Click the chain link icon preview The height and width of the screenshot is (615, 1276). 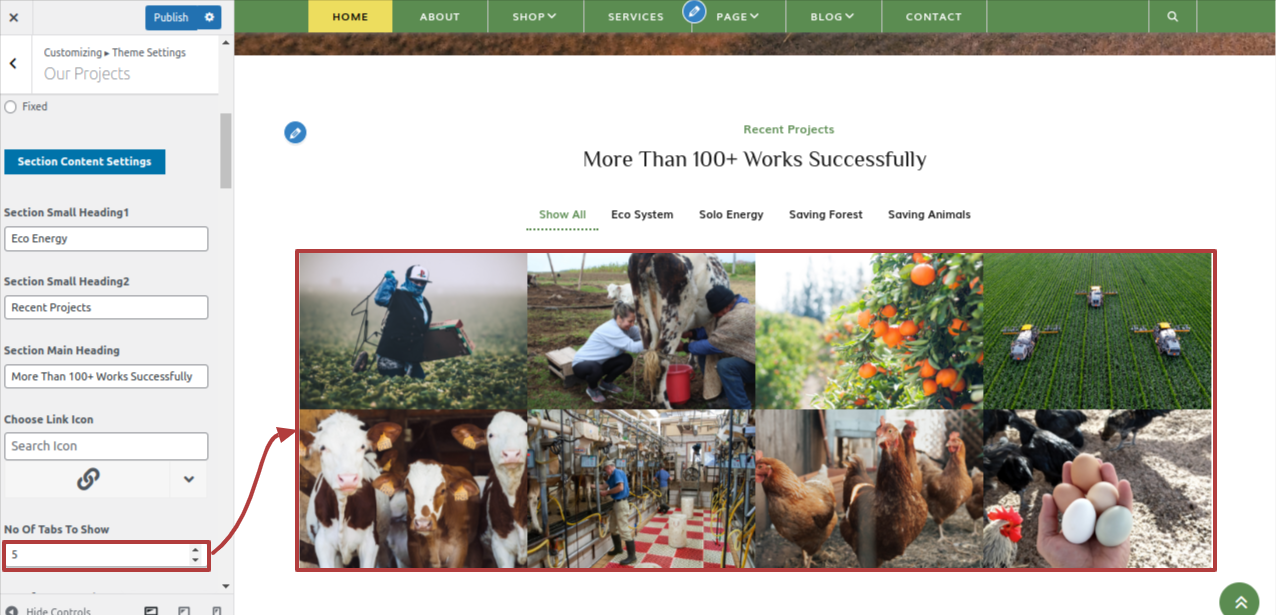coord(88,479)
